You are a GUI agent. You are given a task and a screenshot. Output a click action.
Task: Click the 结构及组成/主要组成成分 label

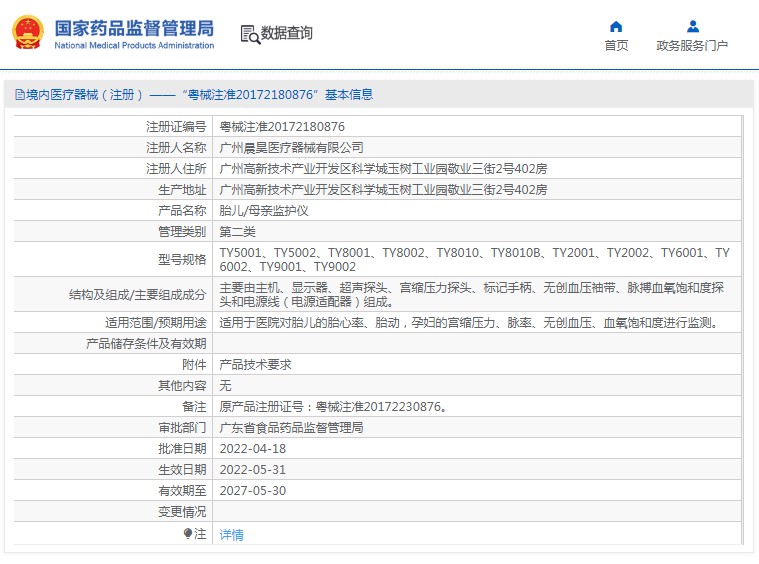[x=137, y=294]
